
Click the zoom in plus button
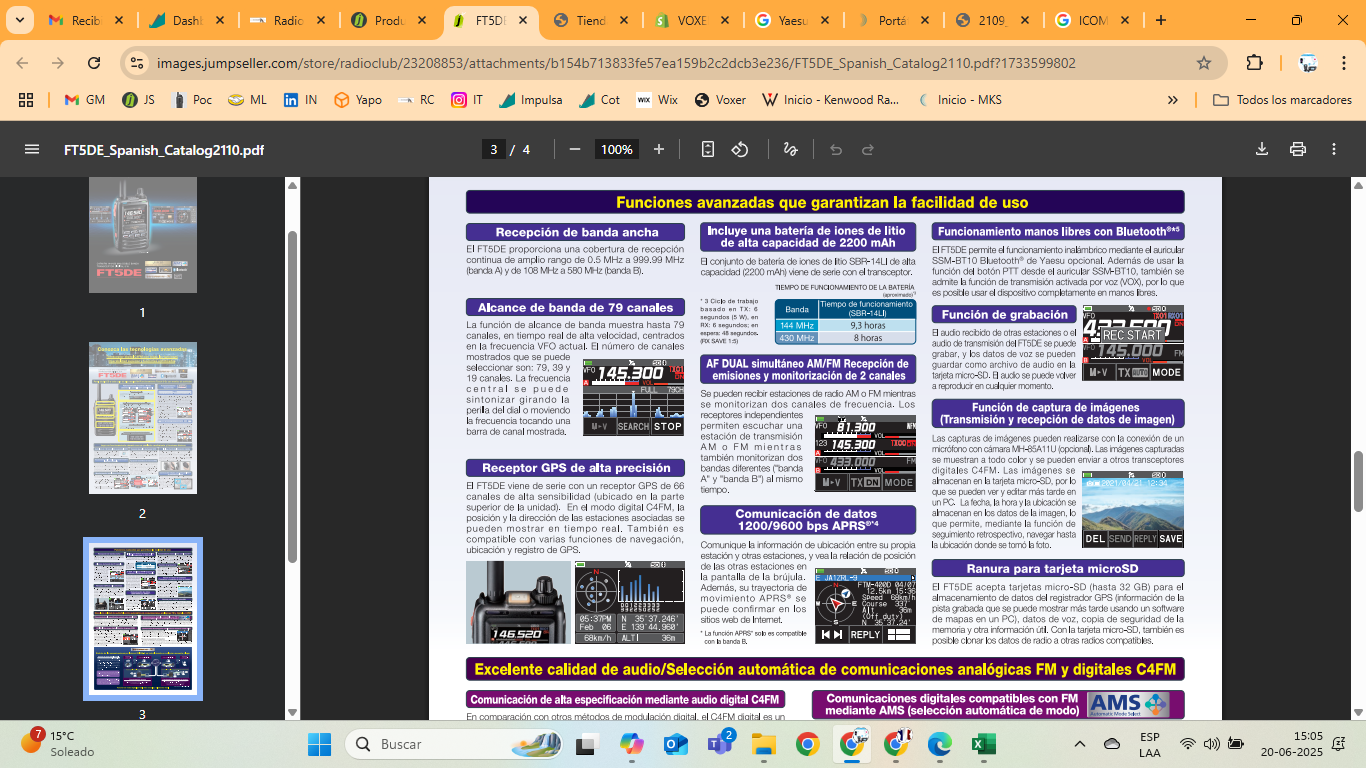658,149
